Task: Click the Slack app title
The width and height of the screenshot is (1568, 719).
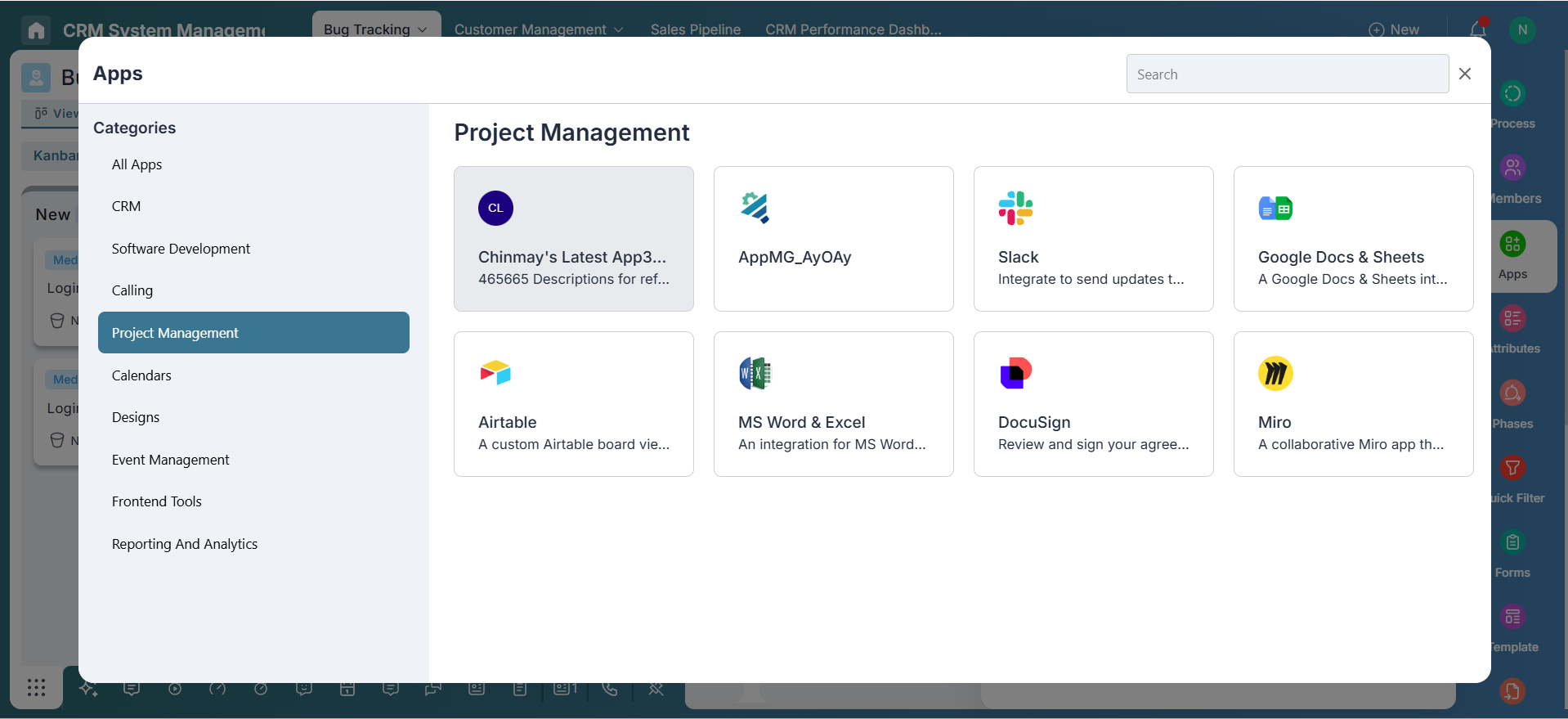Action: click(1018, 257)
